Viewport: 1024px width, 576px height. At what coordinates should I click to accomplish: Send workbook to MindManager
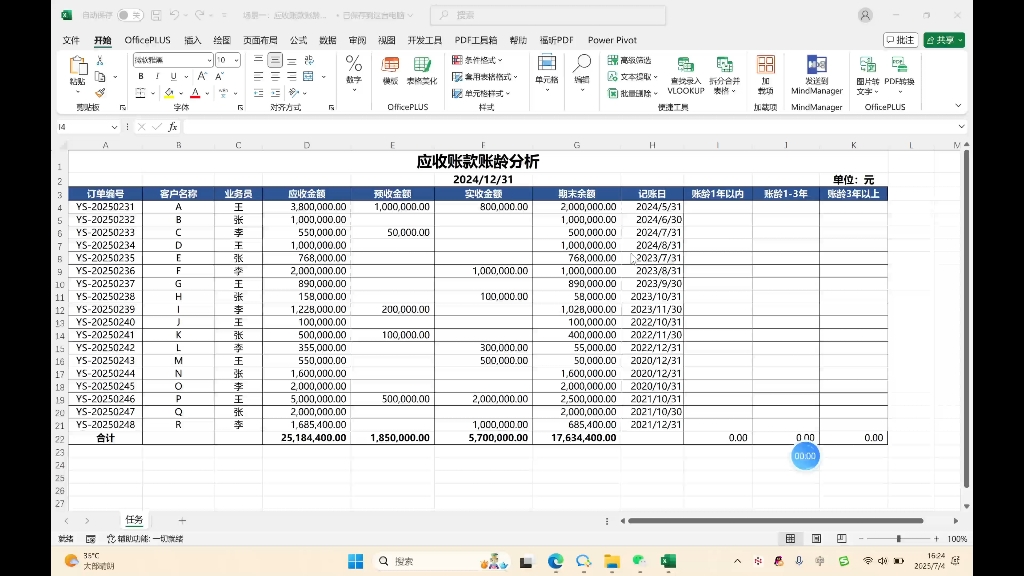tap(816, 76)
